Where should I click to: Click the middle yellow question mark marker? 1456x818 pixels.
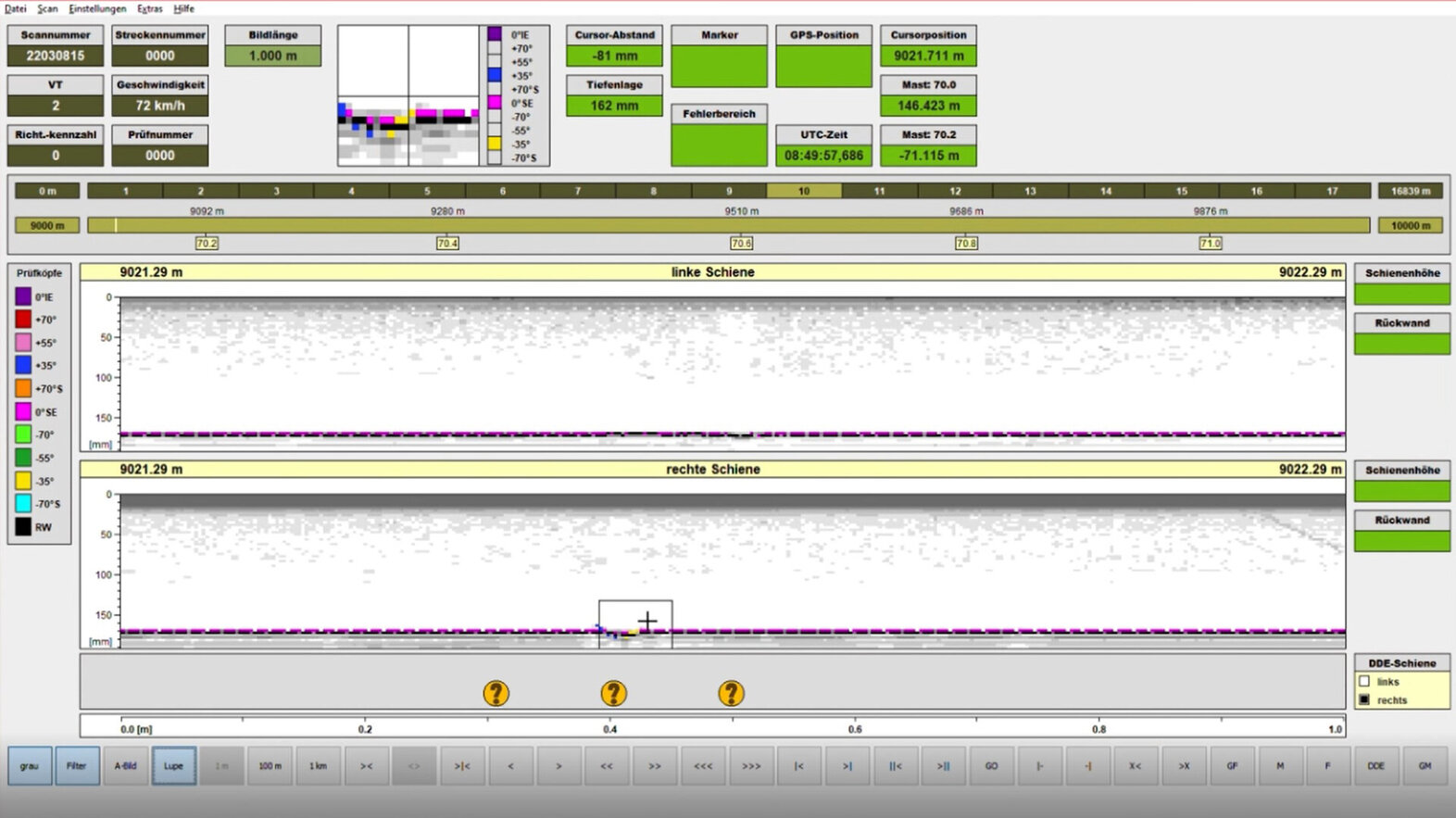click(x=613, y=693)
